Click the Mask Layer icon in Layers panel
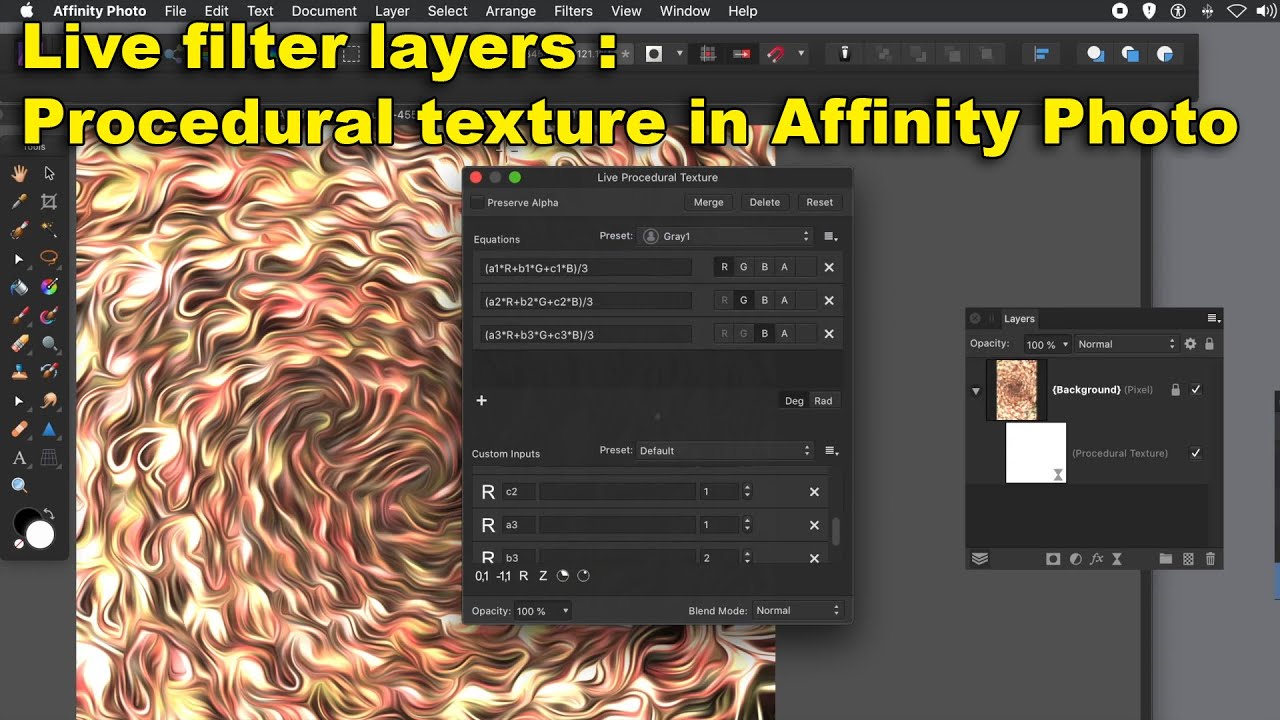Screen dimensions: 1280x720 click(1053, 559)
